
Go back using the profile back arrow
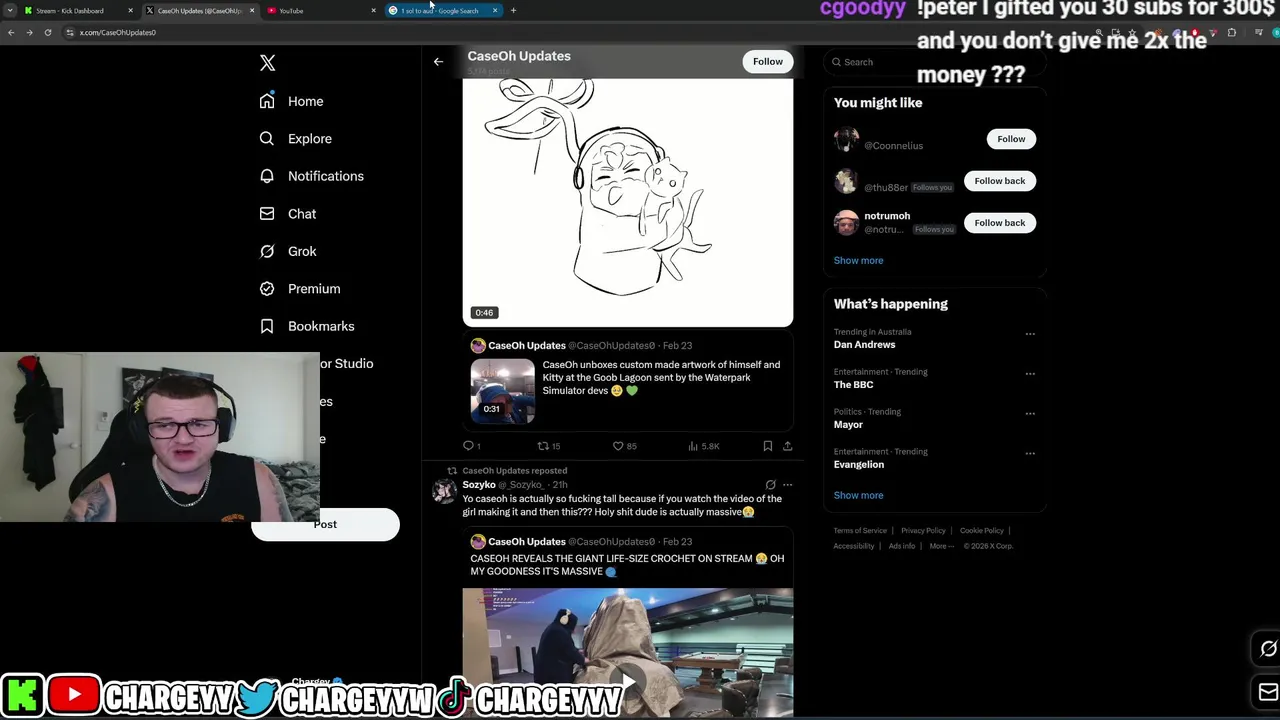pyautogui.click(x=438, y=62)
